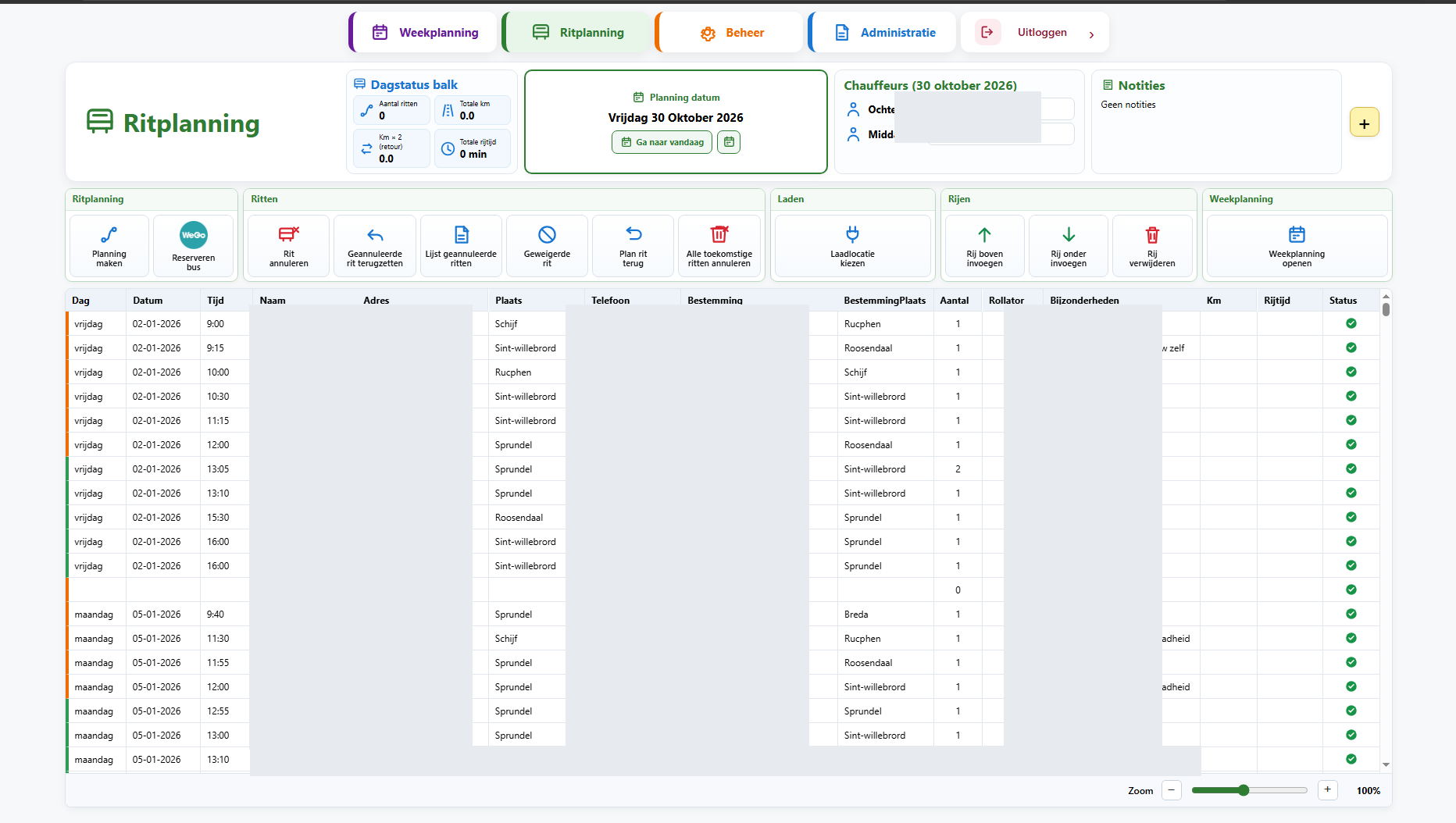This screenshot has height=823, width=1456.
Task: Open the Administratie tab
Action: 883,32
